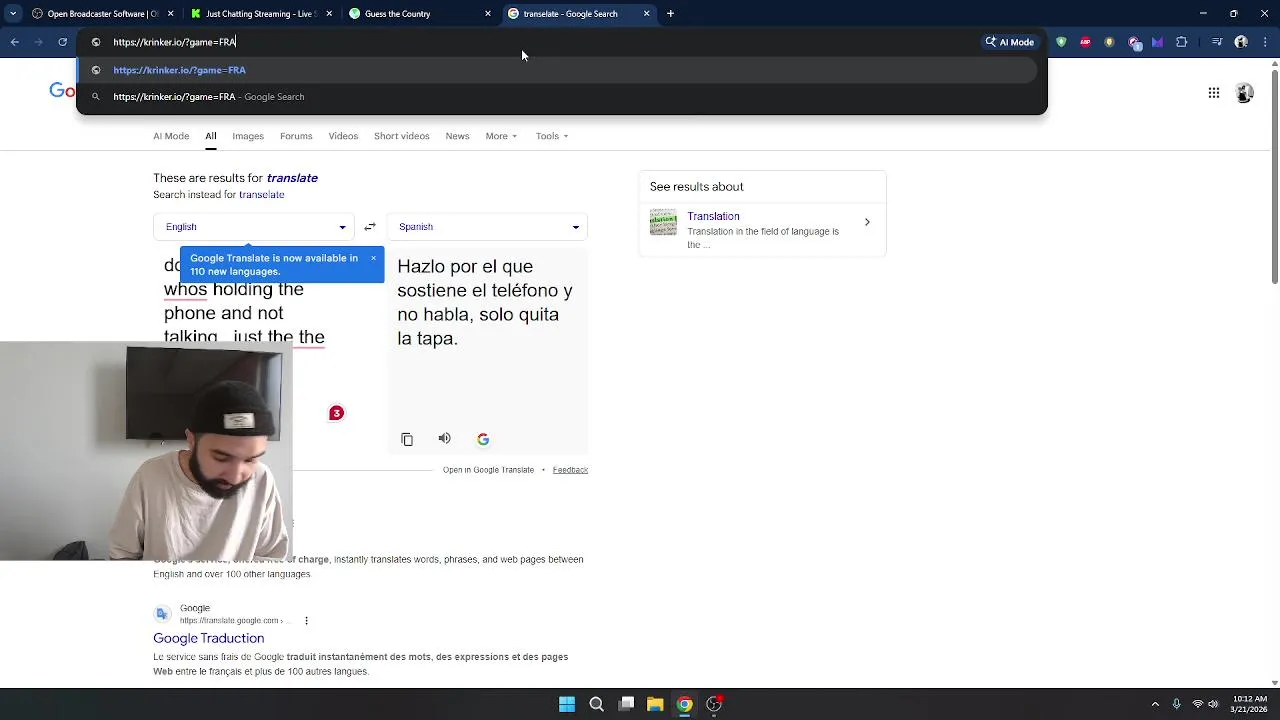Open Chrome three-dot menu

click(x=1264, y=42)
